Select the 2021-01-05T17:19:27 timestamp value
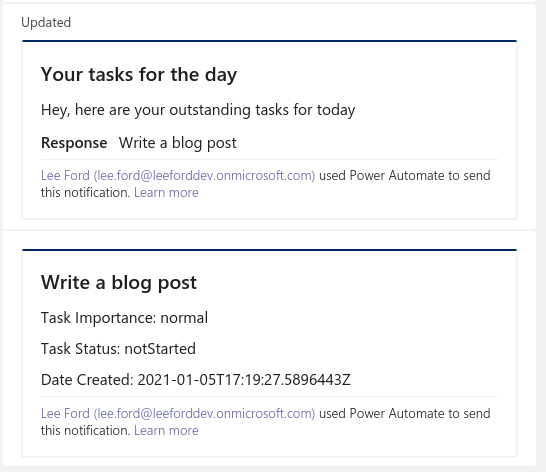 tap(244, 380)
